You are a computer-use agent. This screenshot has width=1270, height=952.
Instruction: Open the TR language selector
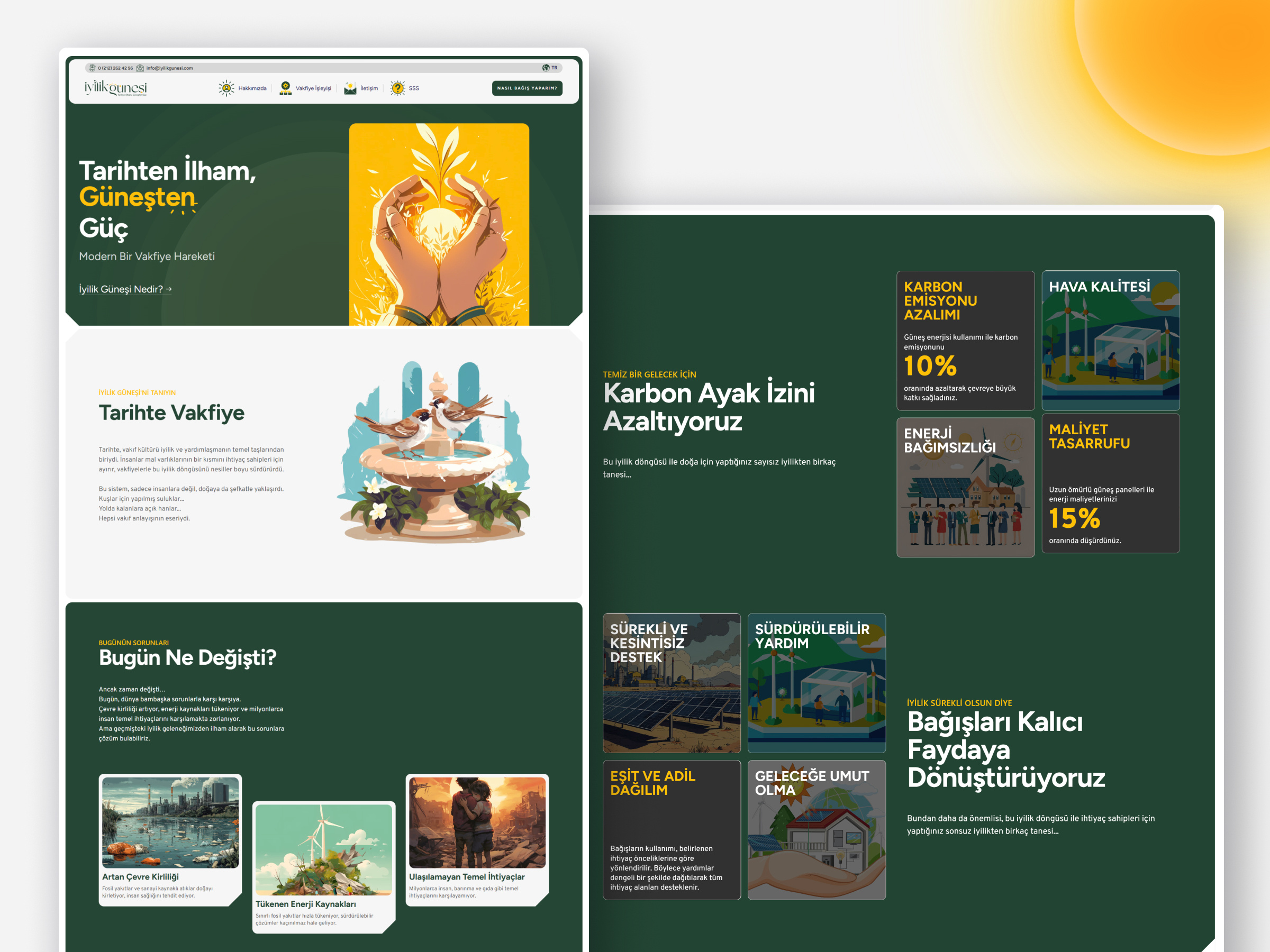point(554,68)
